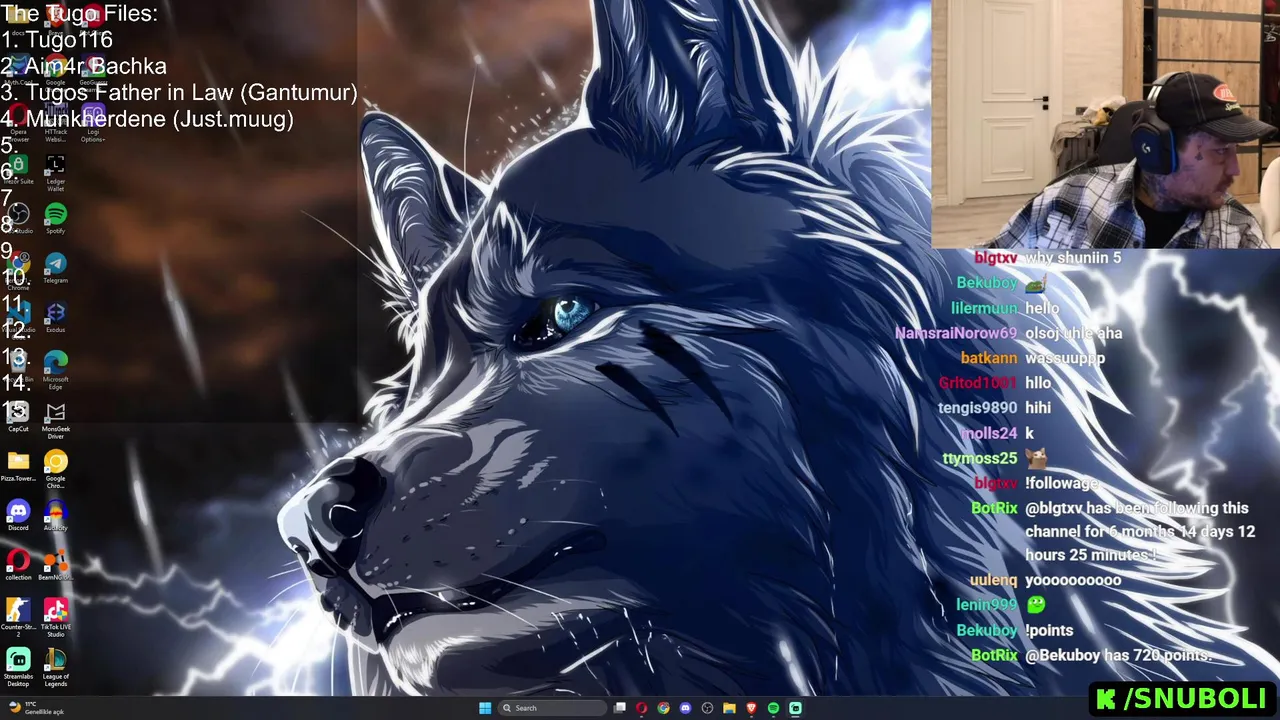The image size is (1280, 720).
Task: Click the chat username 'lilermuun'
Action: click(x=984, y=308)
